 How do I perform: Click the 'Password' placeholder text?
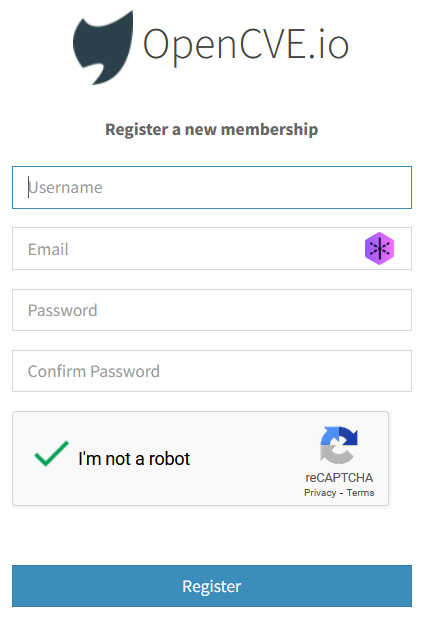63,311
